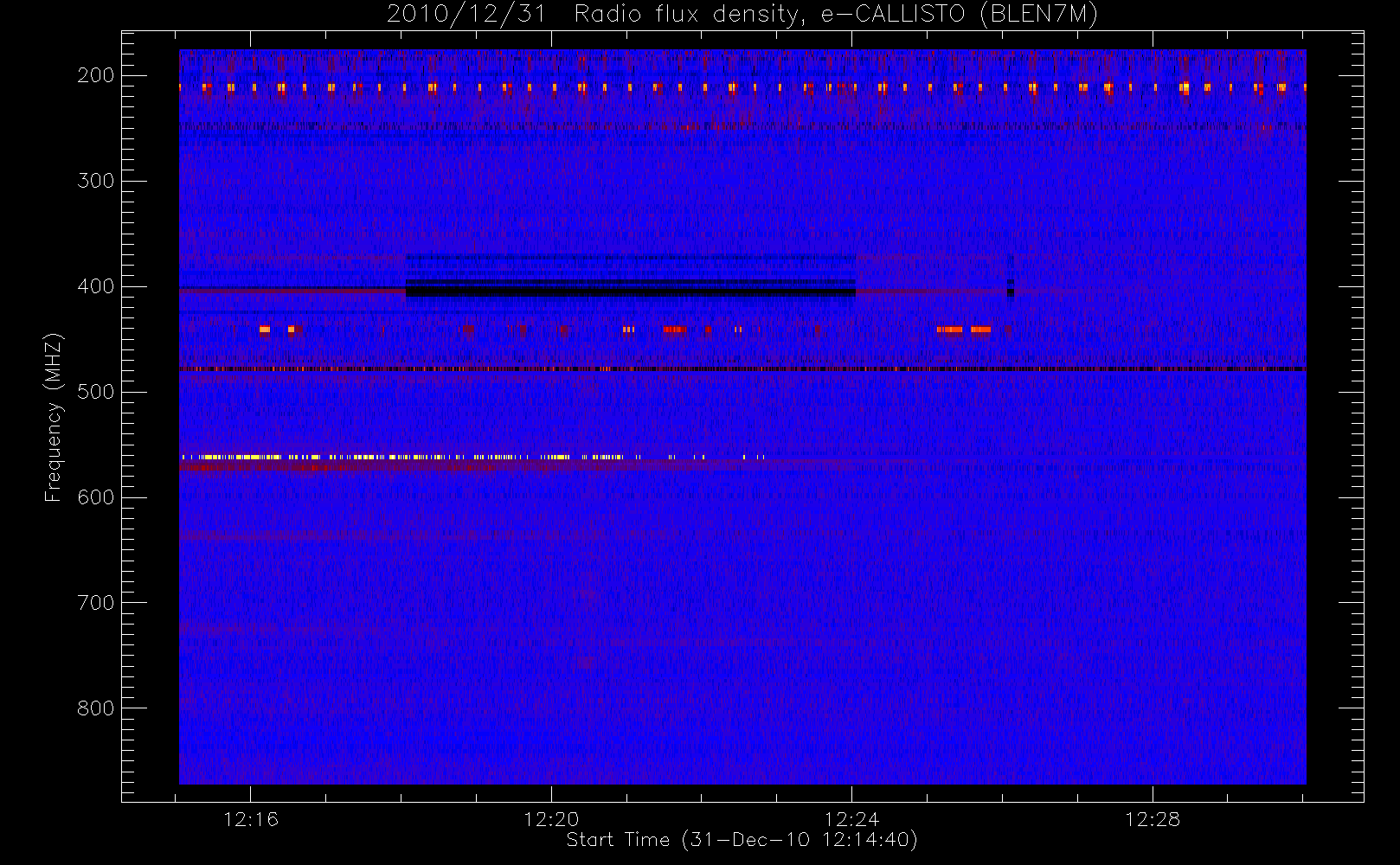Image resolution: width=1400 pixels, height=865 pixels.
Task: Click the dark horizontal line near 478 MHz
Action: point(742,369)
